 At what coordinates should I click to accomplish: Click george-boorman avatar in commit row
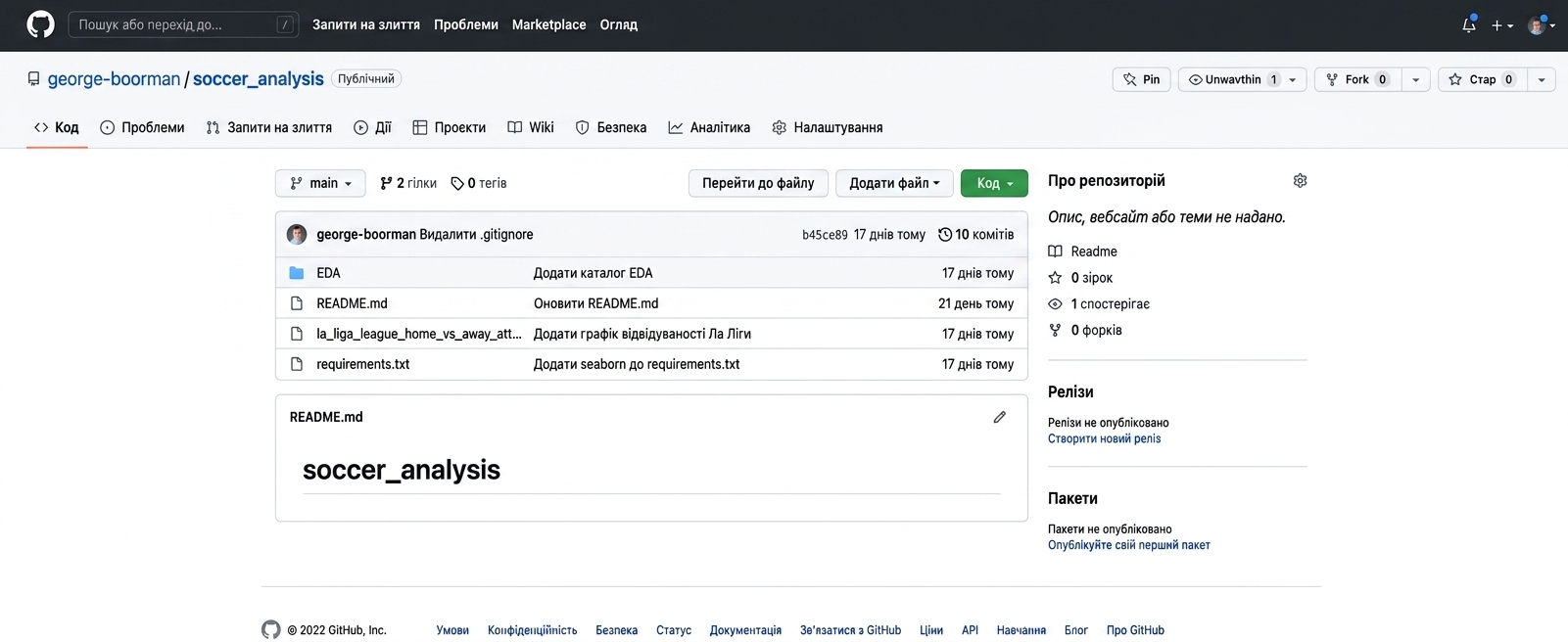(297, 234)
